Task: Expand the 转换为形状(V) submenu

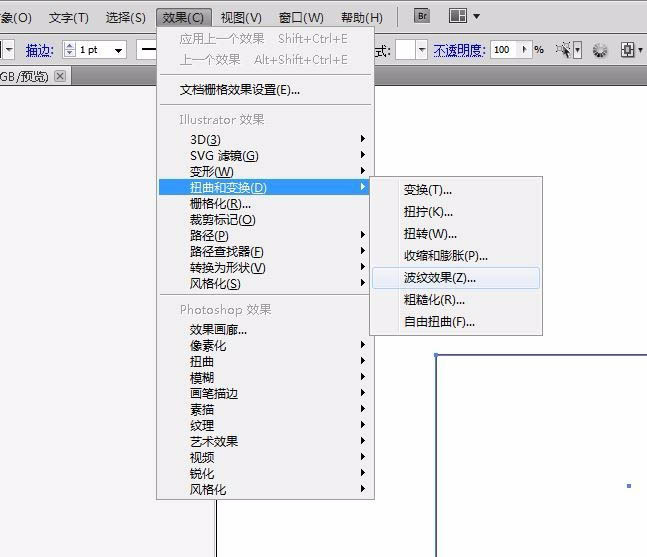Action: click(x=265, y=267)
